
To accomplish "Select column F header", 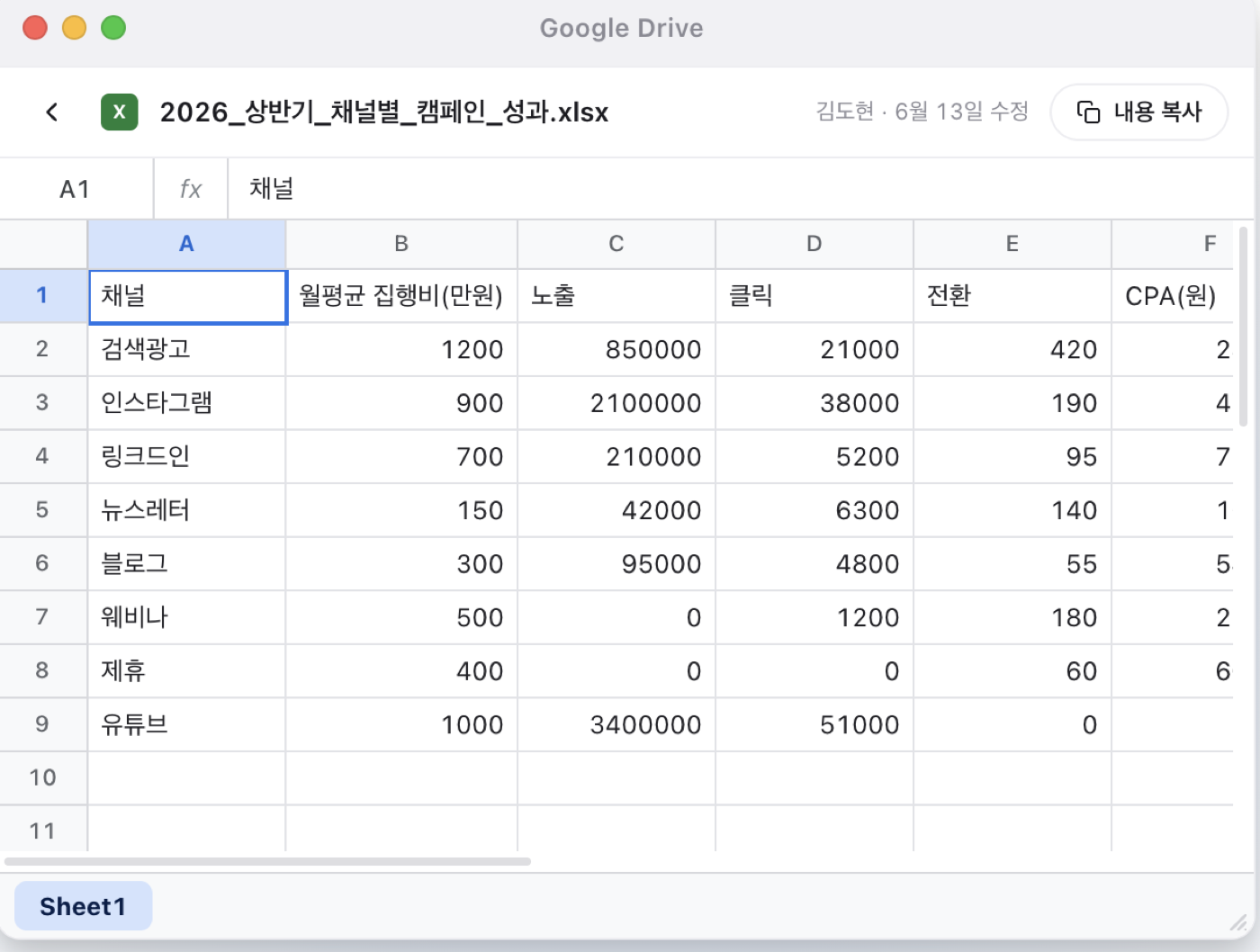I will click(x=1174, y=244).
